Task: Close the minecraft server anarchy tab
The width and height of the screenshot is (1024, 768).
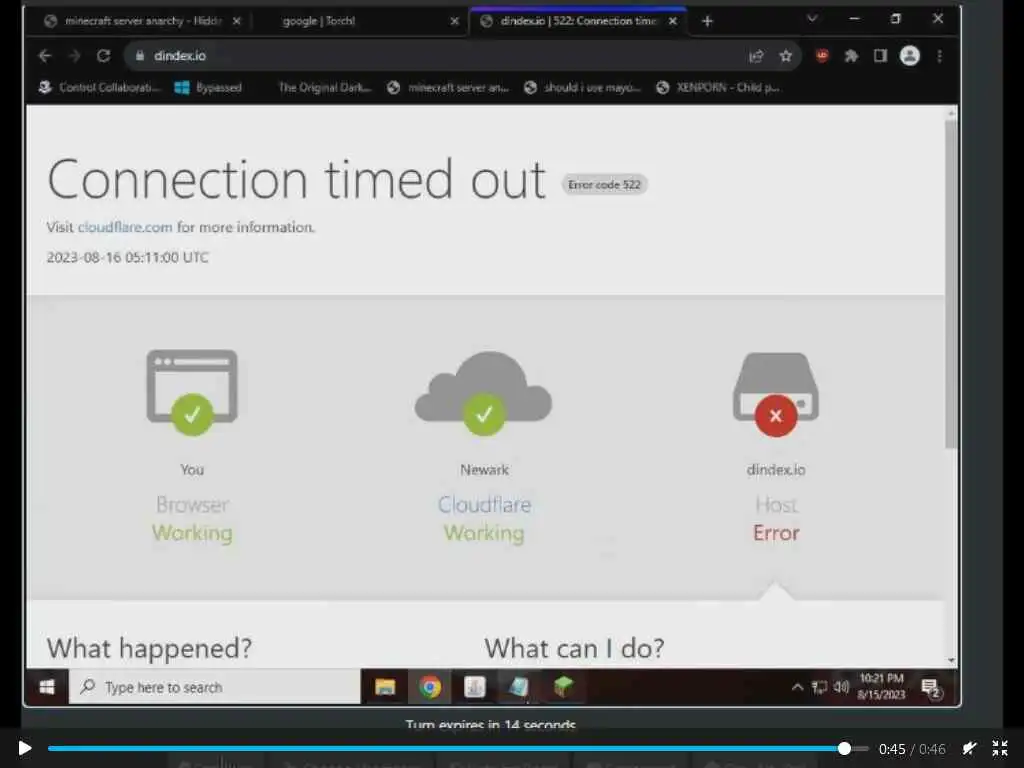Action: [236, 21]
